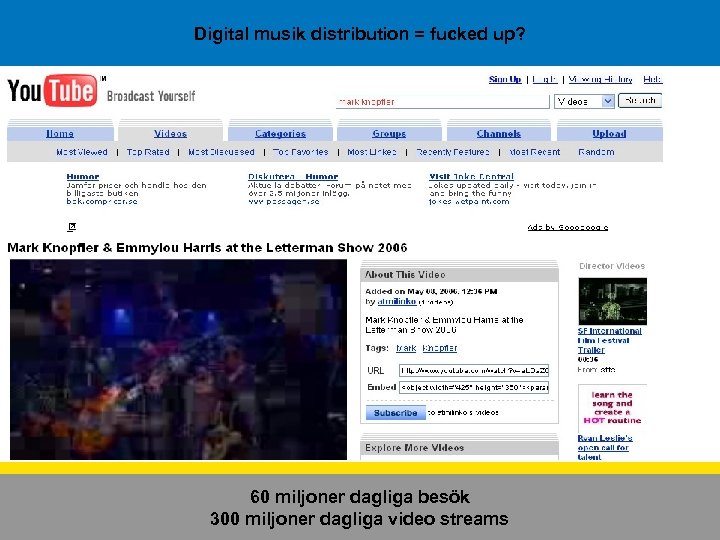This screenshot has height=540, width=720.
Task: Select the Embed code field
Action: 474,388
